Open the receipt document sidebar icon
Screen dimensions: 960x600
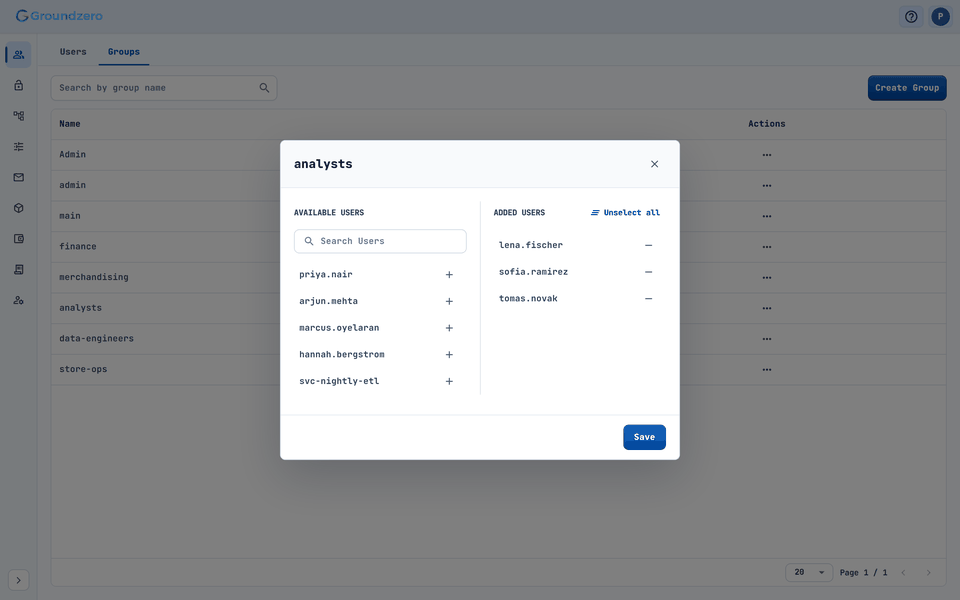pos(18,269)
